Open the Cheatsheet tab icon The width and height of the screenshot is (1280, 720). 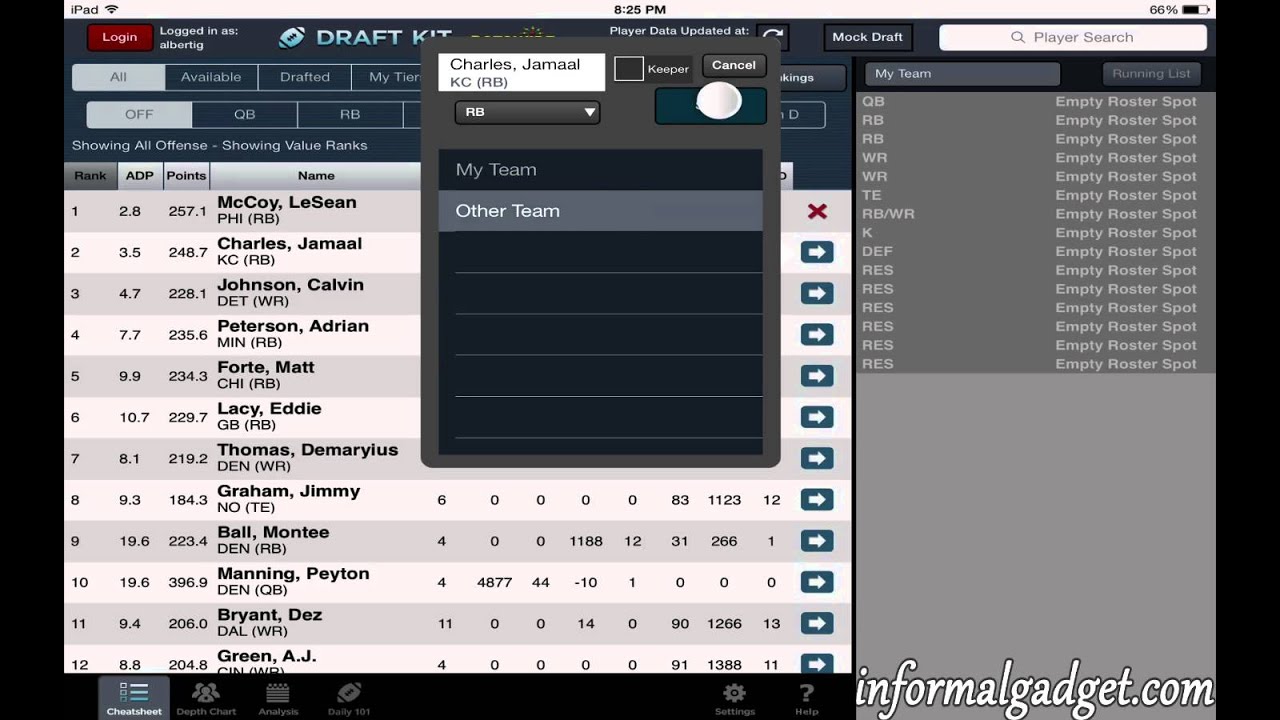click(134, 698)
